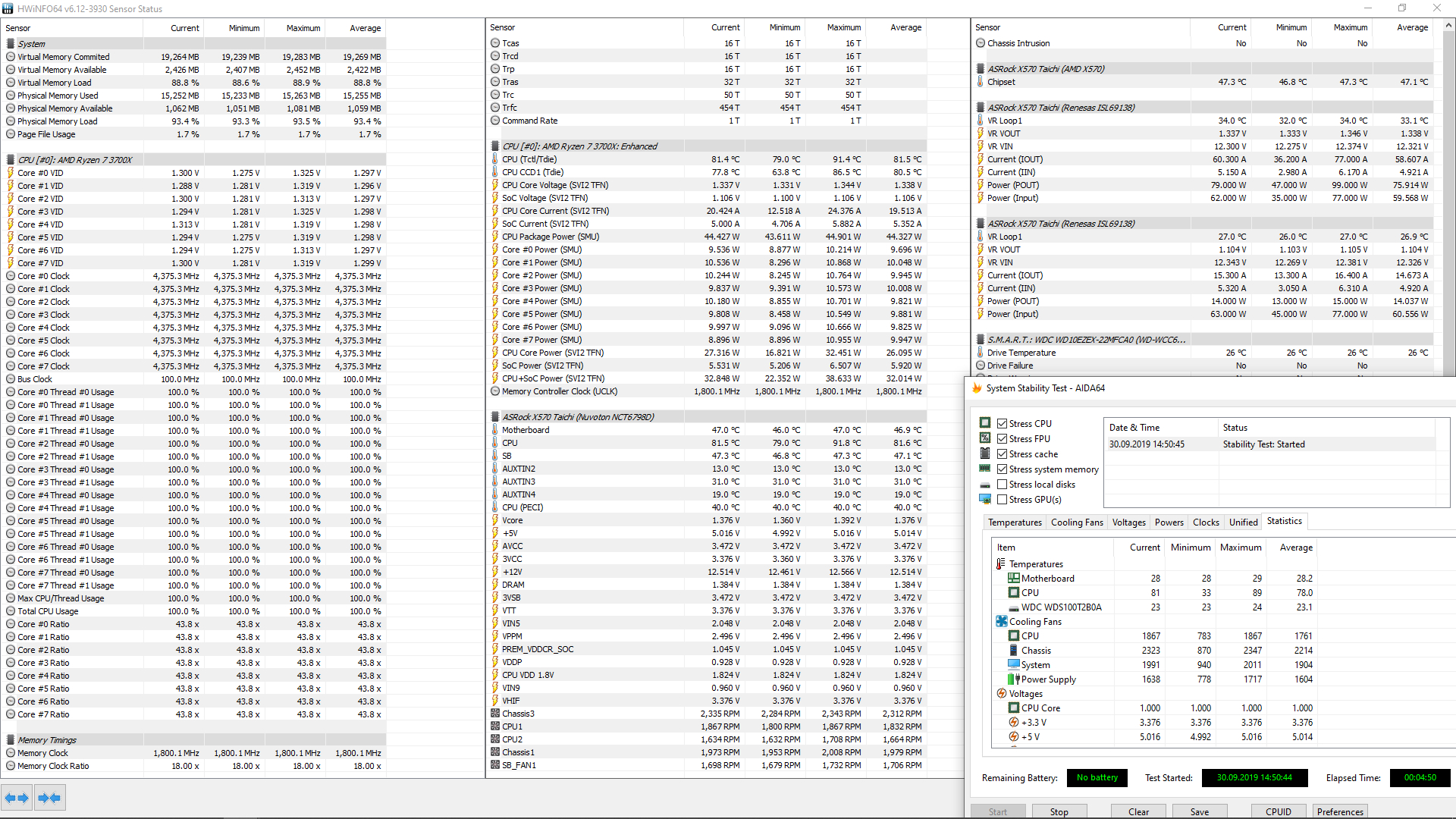Enable the Stress GPU(s) checkbox
Screen dimensions: 1456x819
pyautogui.click(x=1003, y=500)
